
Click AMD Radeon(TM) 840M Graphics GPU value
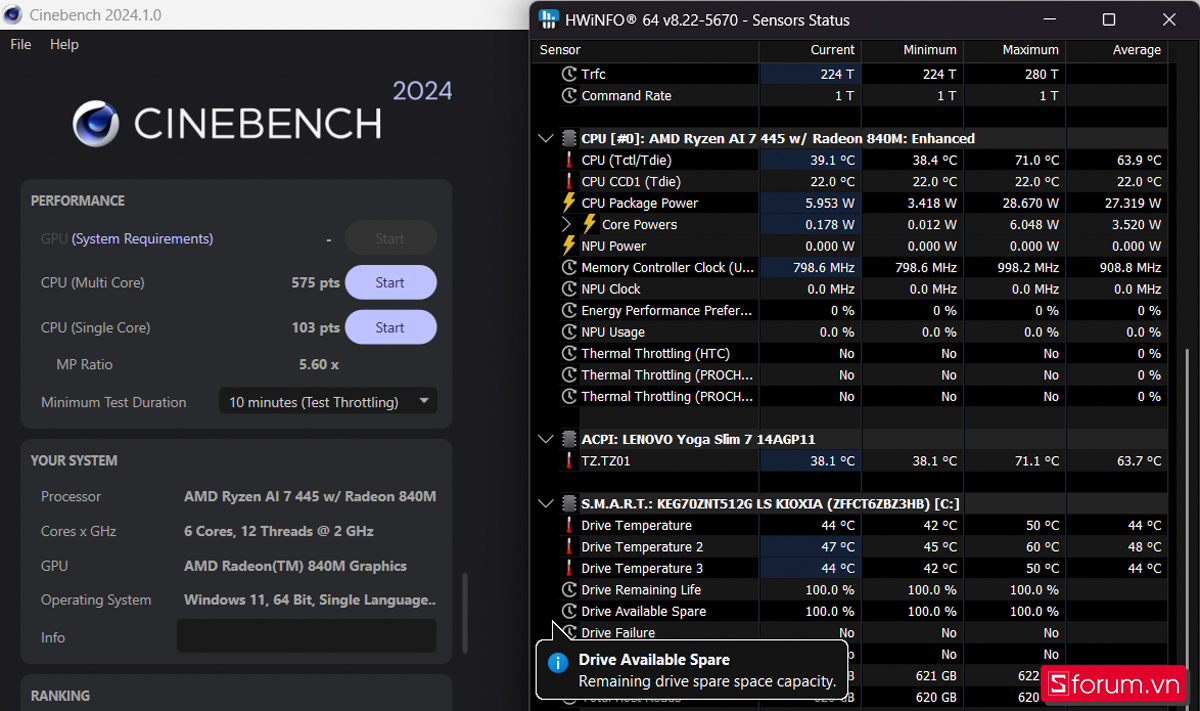point(295,566)
